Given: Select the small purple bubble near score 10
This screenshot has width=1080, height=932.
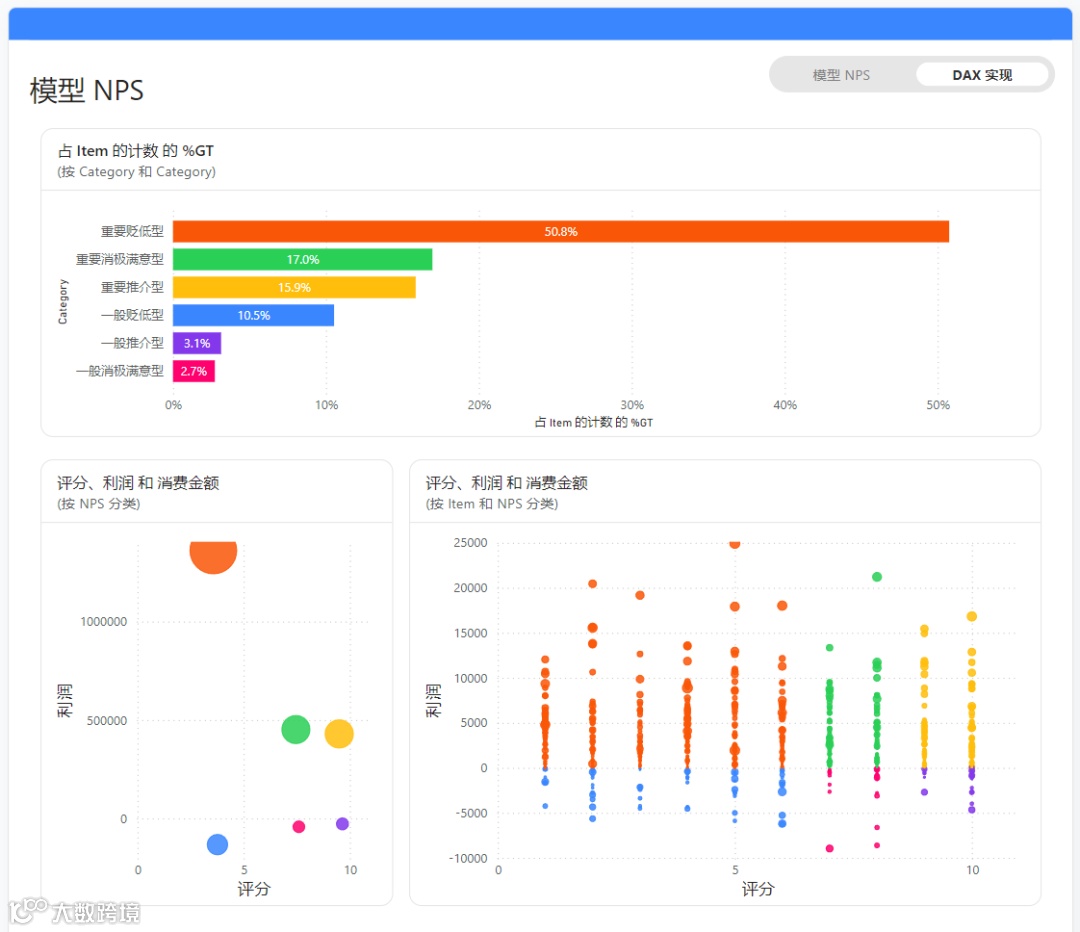Looking at the screenshot, I should pos(342,824).
